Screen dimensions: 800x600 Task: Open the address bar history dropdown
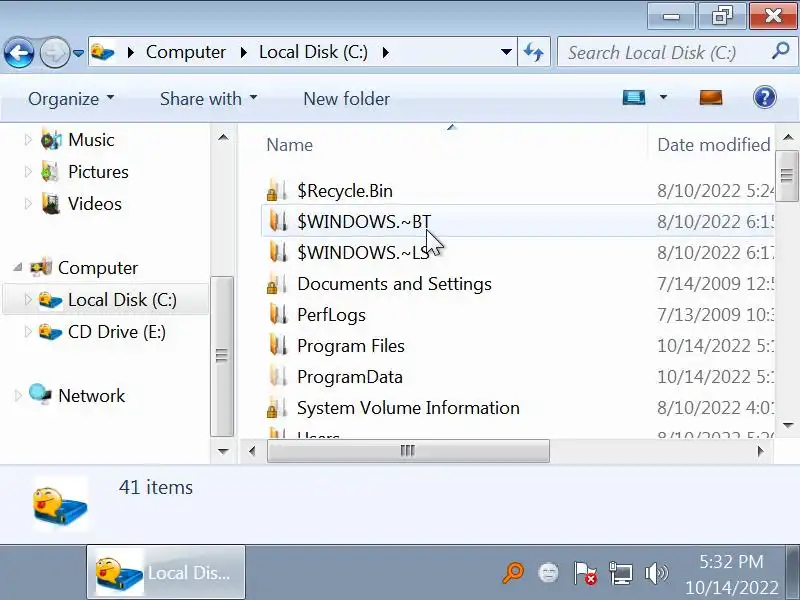pyautogui.click(x=506, y=52)
